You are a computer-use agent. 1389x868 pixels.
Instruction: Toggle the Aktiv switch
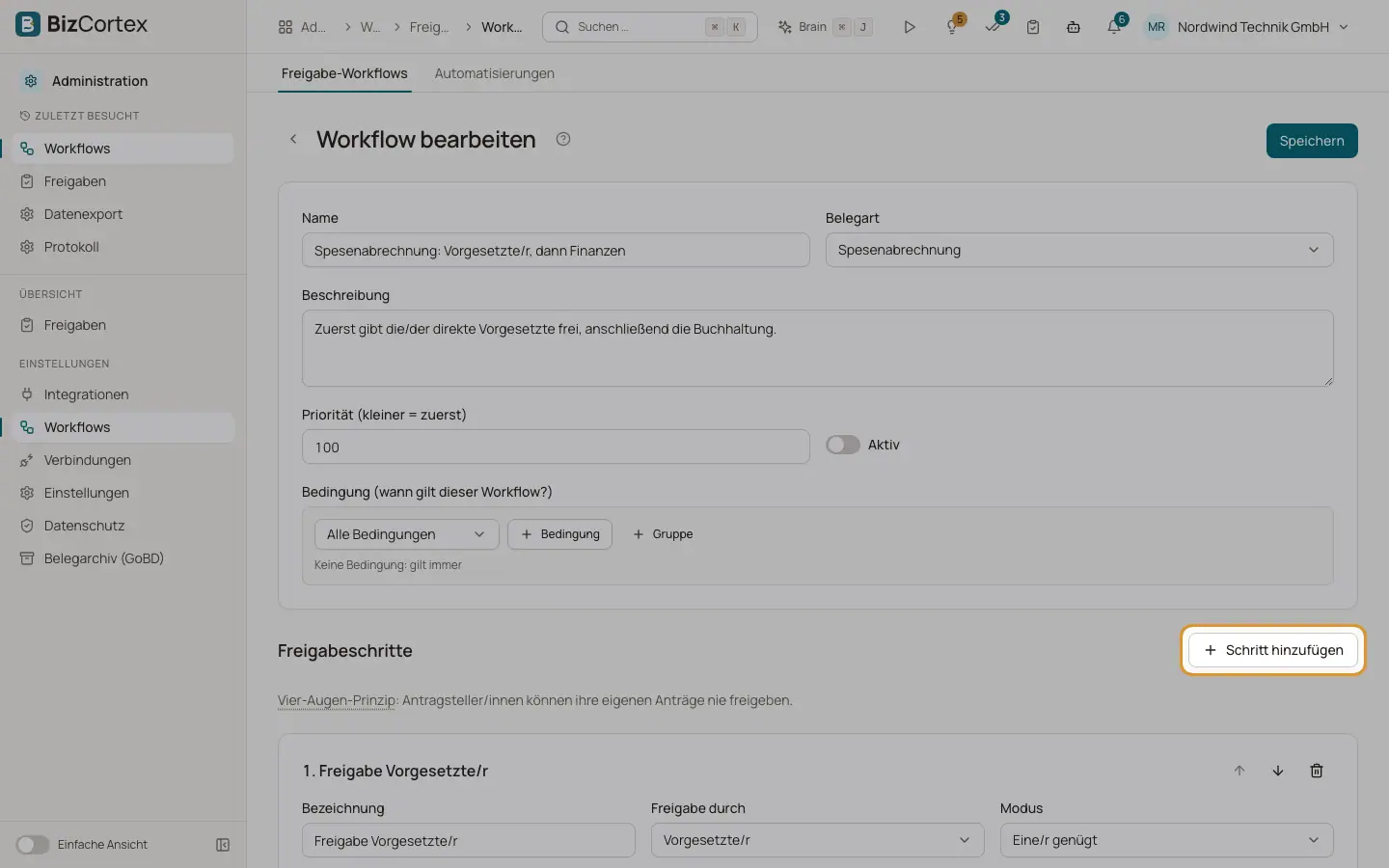pyautogui.click(x=843, y=445)
